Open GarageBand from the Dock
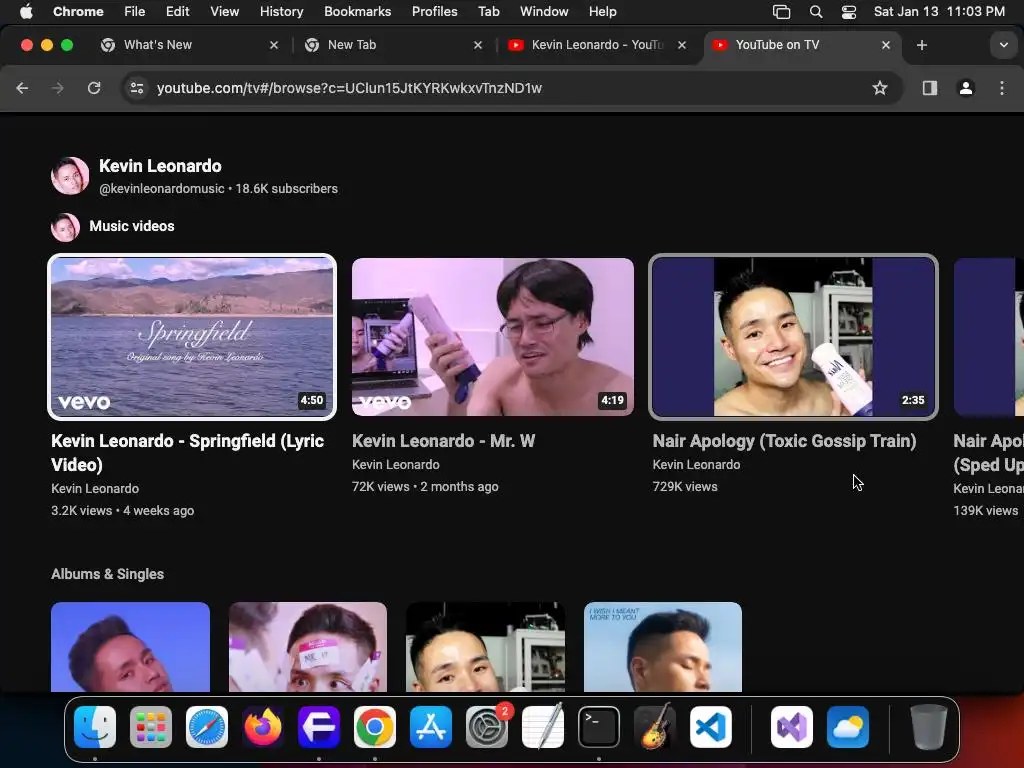The image size is (1024, 768). (x=655, y=727)
